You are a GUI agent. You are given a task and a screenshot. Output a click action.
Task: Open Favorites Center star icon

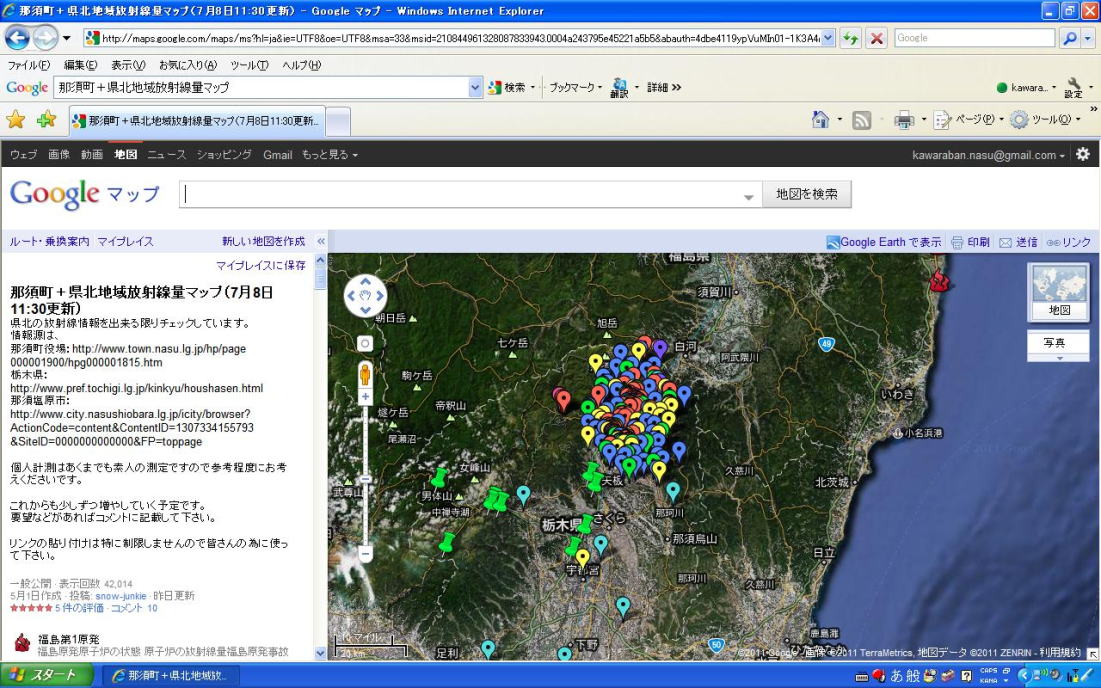pyautogui.click(x=15, y=119)
